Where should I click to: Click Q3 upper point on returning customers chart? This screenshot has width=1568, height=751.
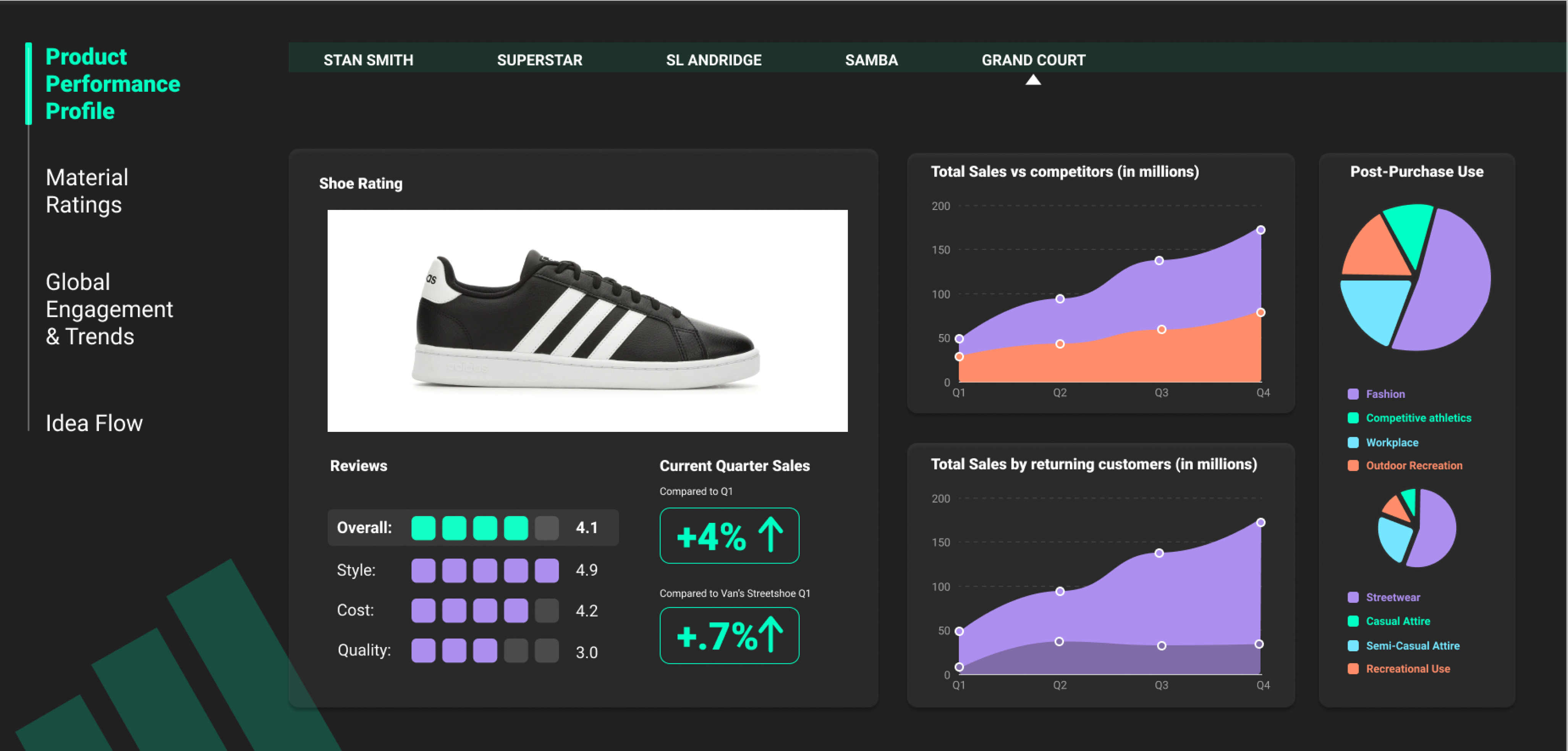coord(1159,553)
